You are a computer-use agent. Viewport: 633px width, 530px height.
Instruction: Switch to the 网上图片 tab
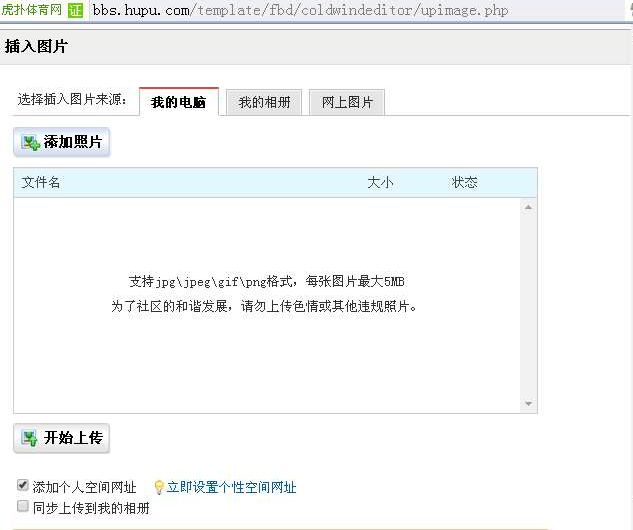[347, 103]
